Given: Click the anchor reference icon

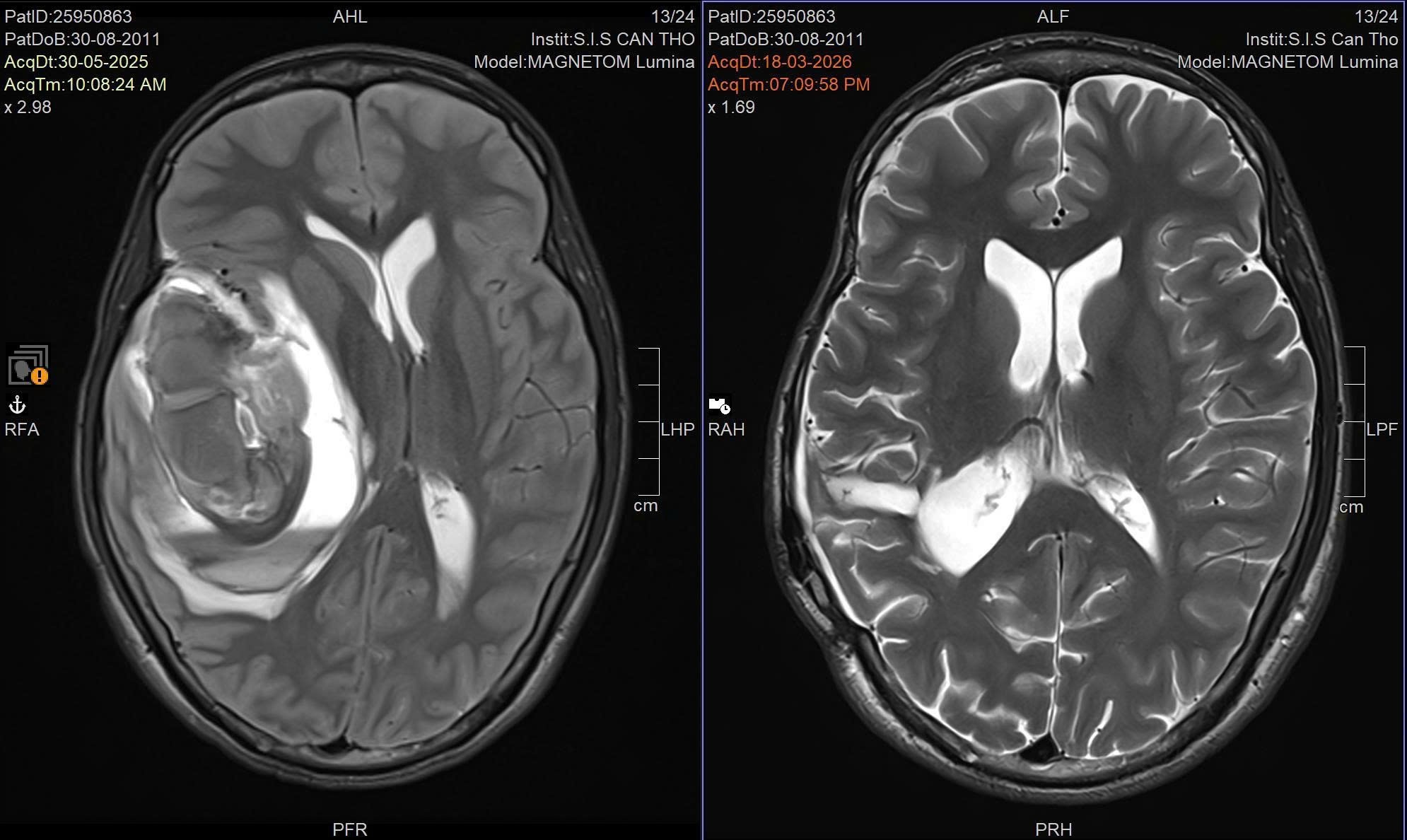Looking at the screenshot, I should (17, 405).
